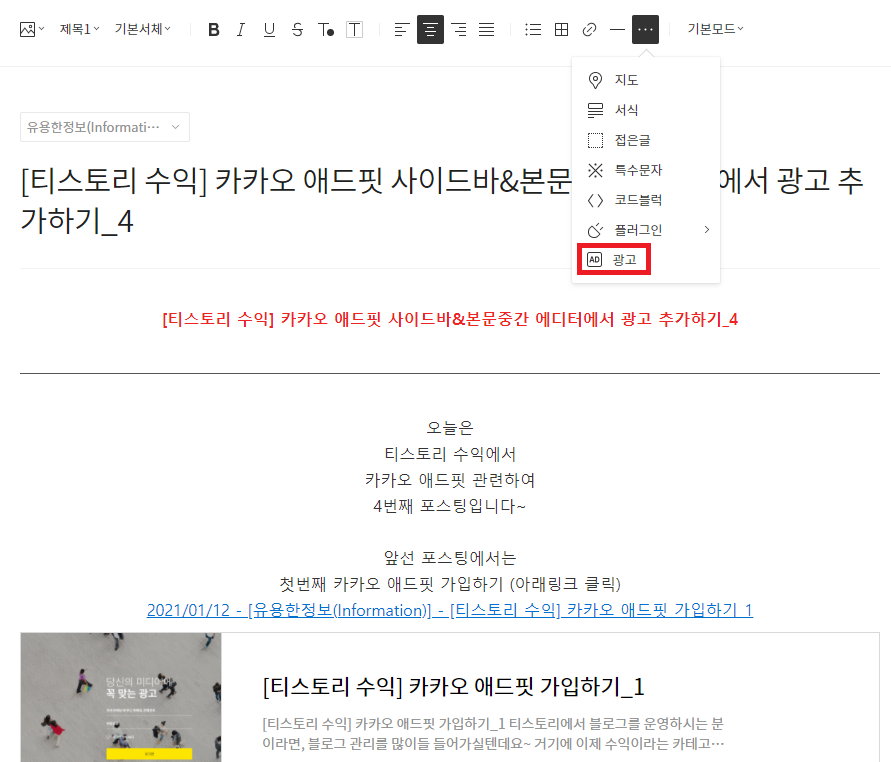
Task: Click the post title field
Action: pyautogui.click(x=442, y=201)
